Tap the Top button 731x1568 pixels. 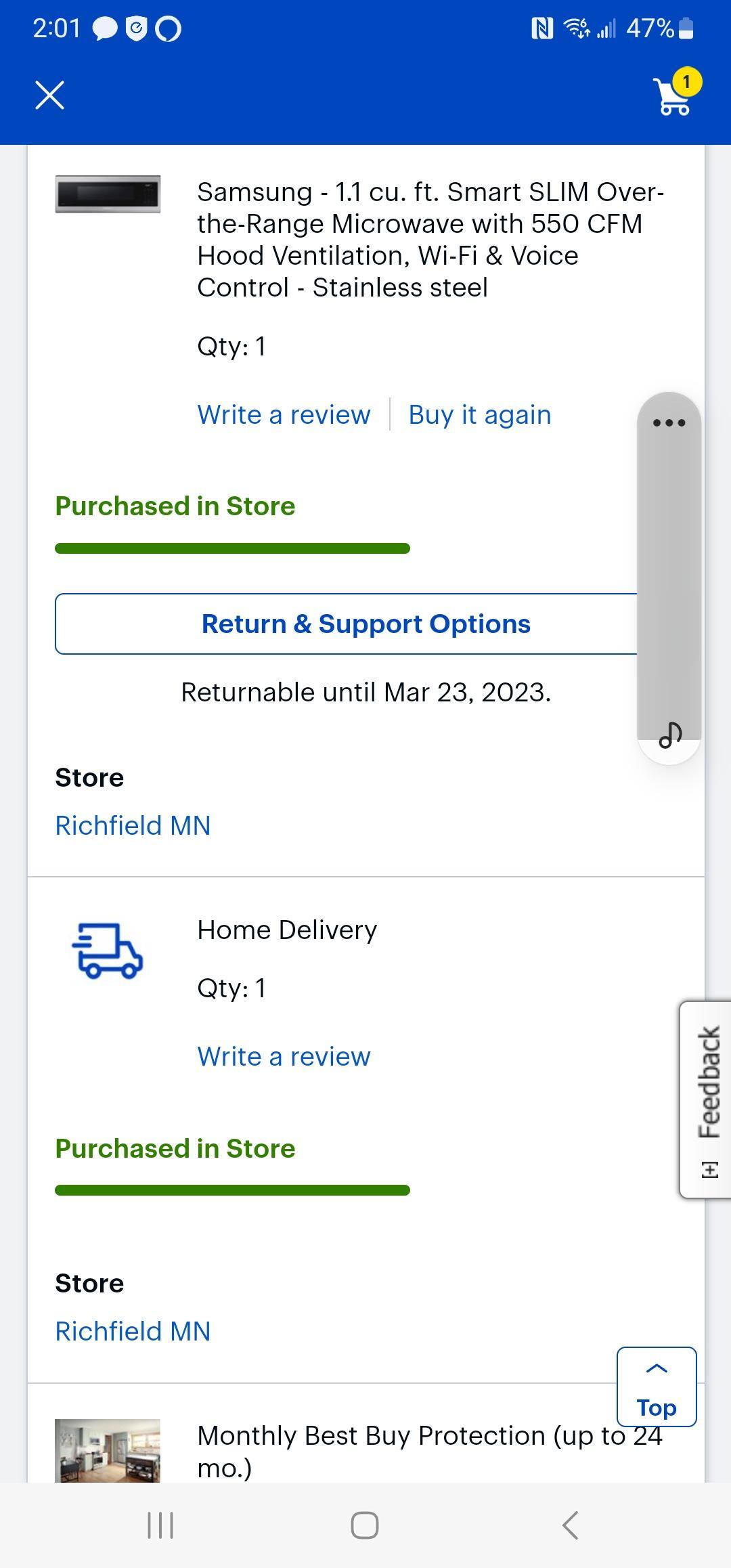click(x=655, y=1406)
